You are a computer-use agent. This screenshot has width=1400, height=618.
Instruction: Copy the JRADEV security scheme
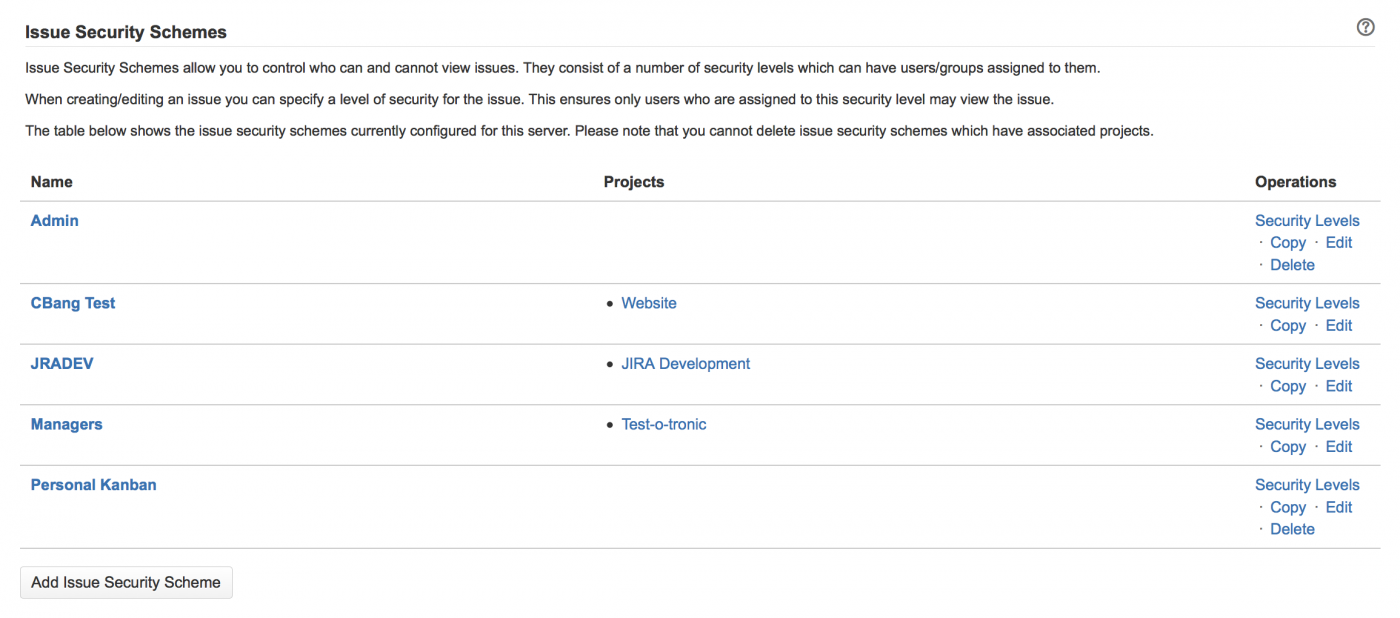1287,386
